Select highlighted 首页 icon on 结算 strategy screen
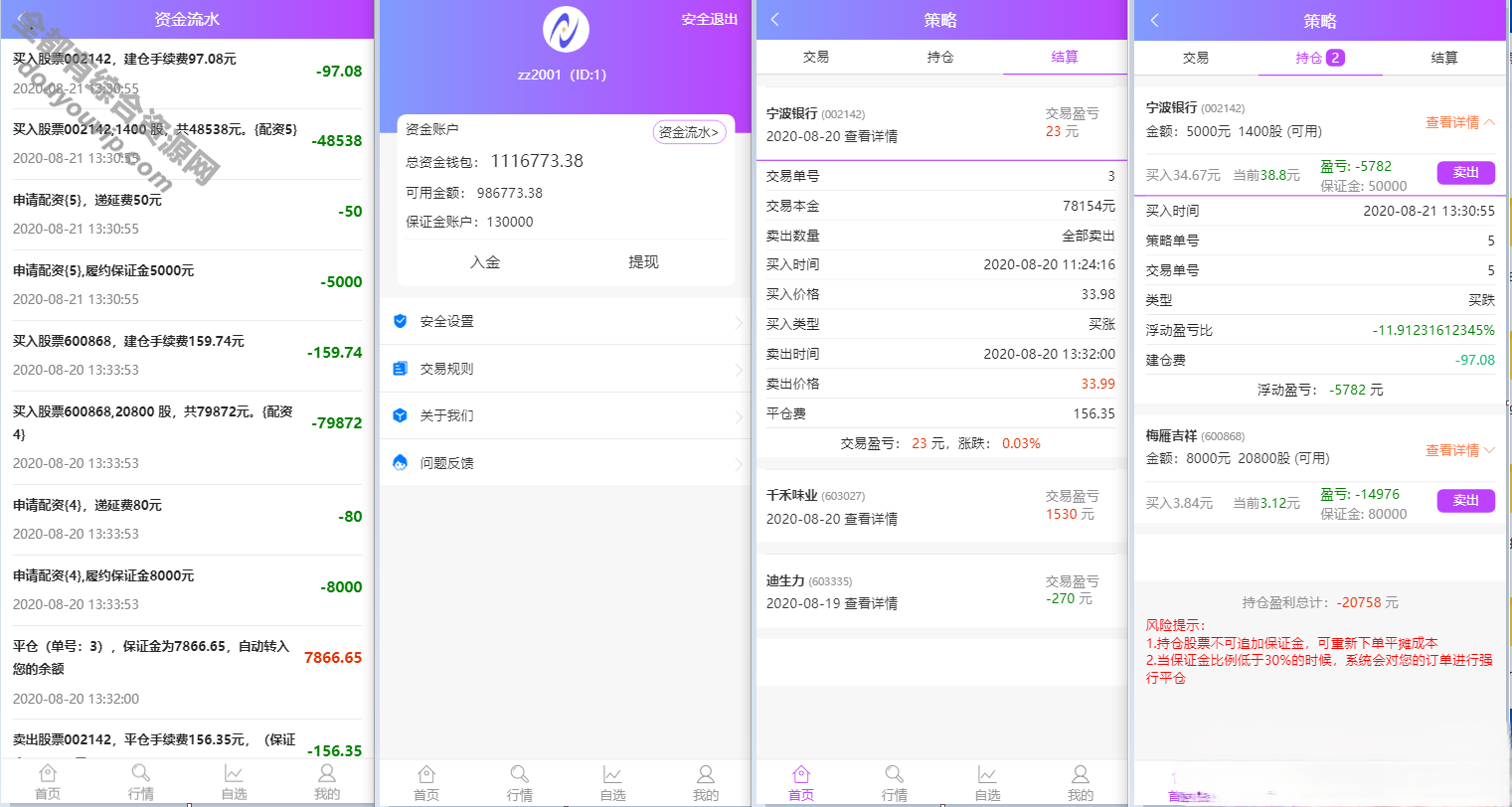 (x=801, y=774)
